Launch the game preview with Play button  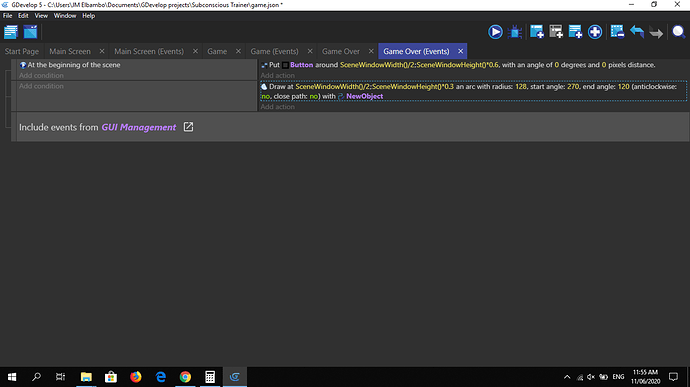tap(495, 32)
